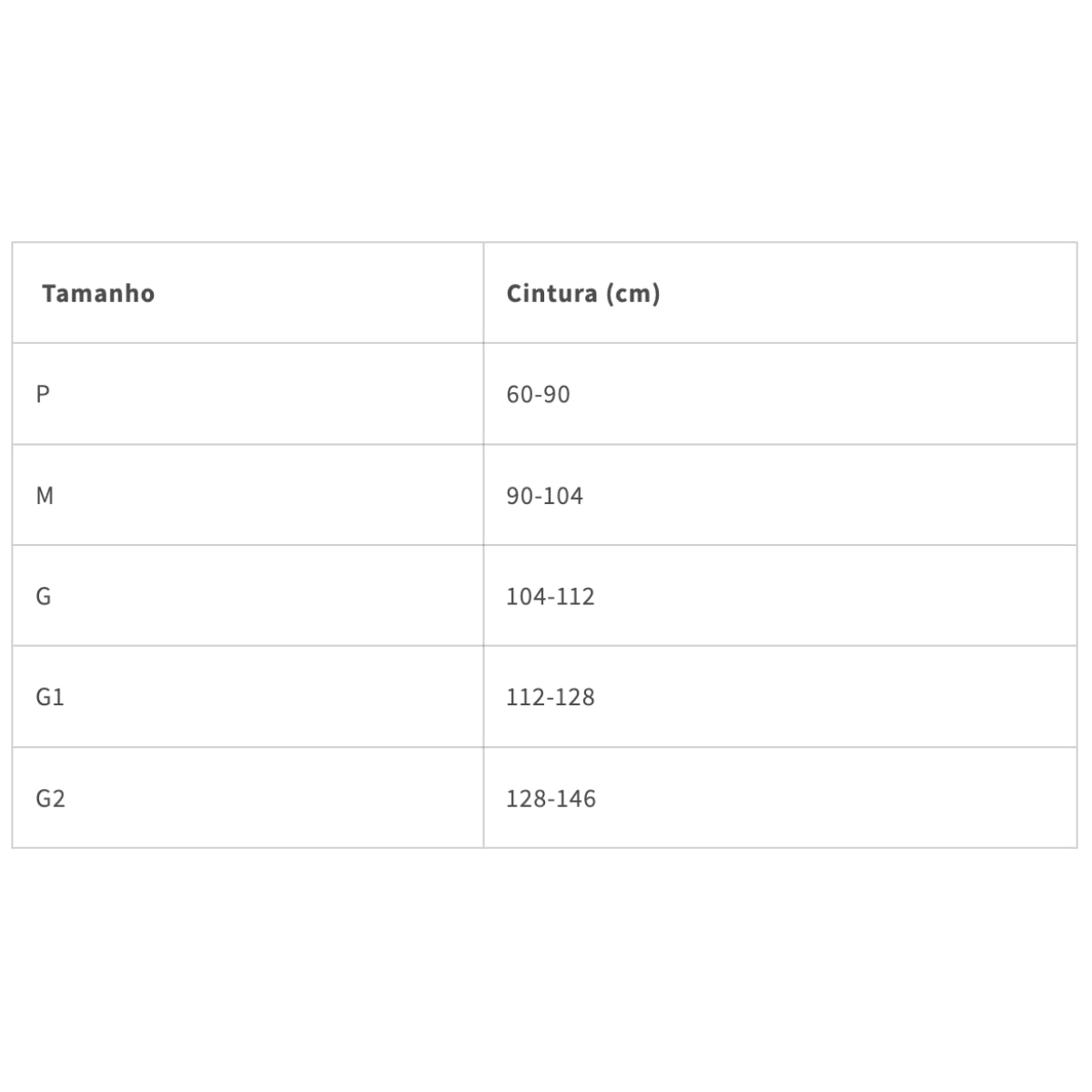Select the size G cell

248,596
